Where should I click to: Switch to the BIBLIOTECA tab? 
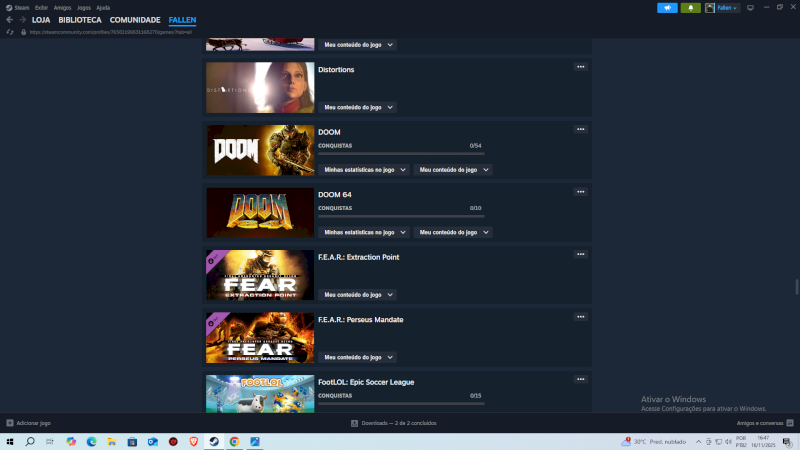click(80, 20)
